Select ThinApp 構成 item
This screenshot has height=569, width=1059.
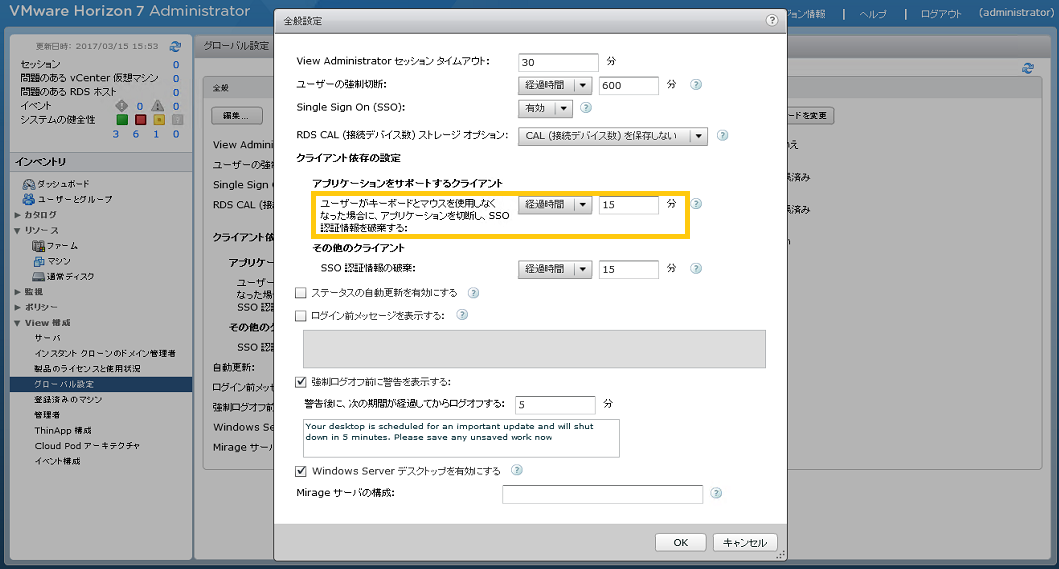pos(63,430)
